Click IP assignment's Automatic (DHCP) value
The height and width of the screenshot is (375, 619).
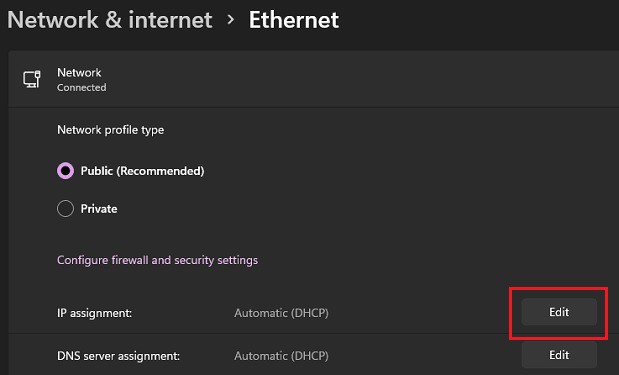pyautogui.click(x=281, y=313)
